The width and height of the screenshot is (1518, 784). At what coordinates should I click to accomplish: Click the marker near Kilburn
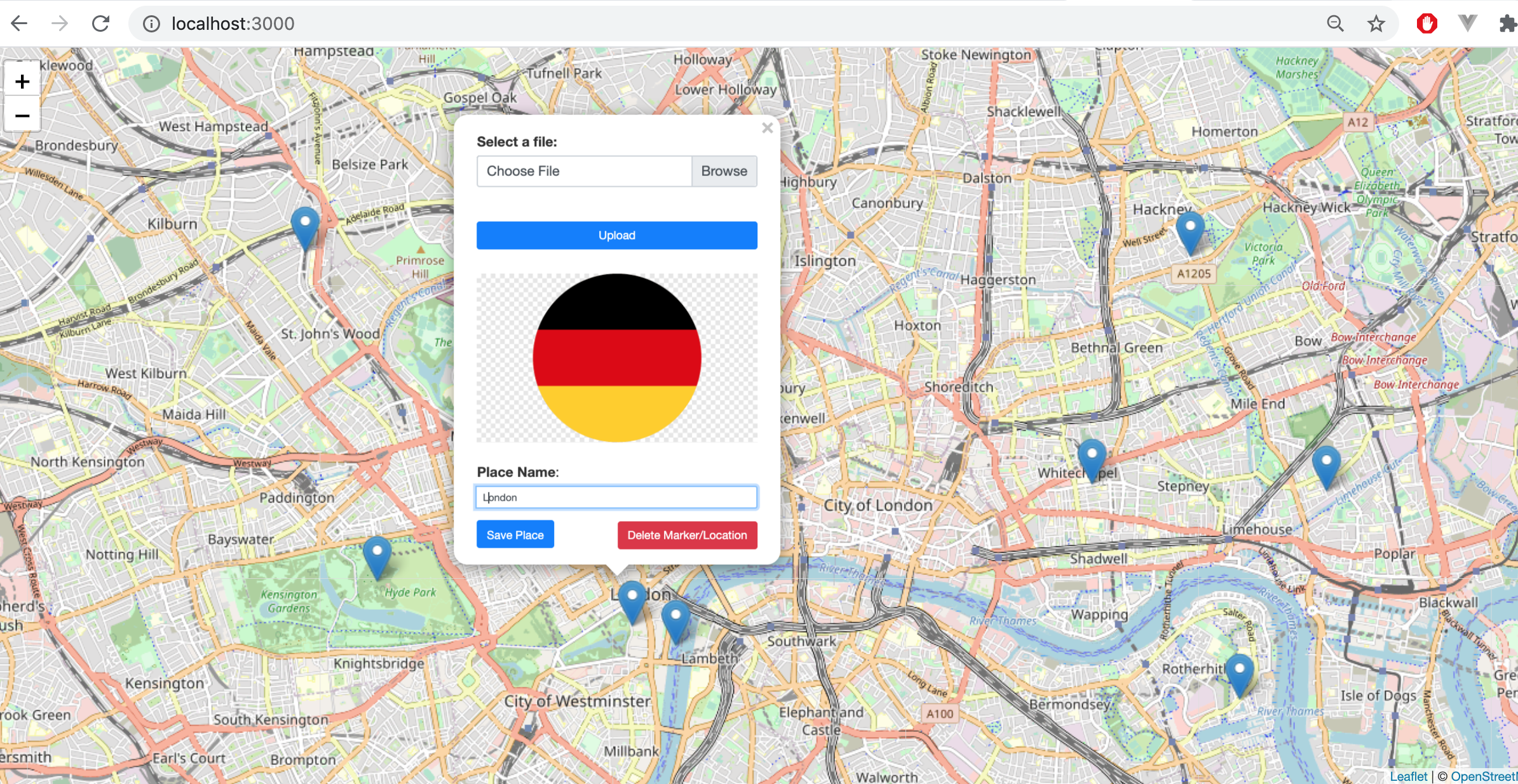tap(305, 227)
